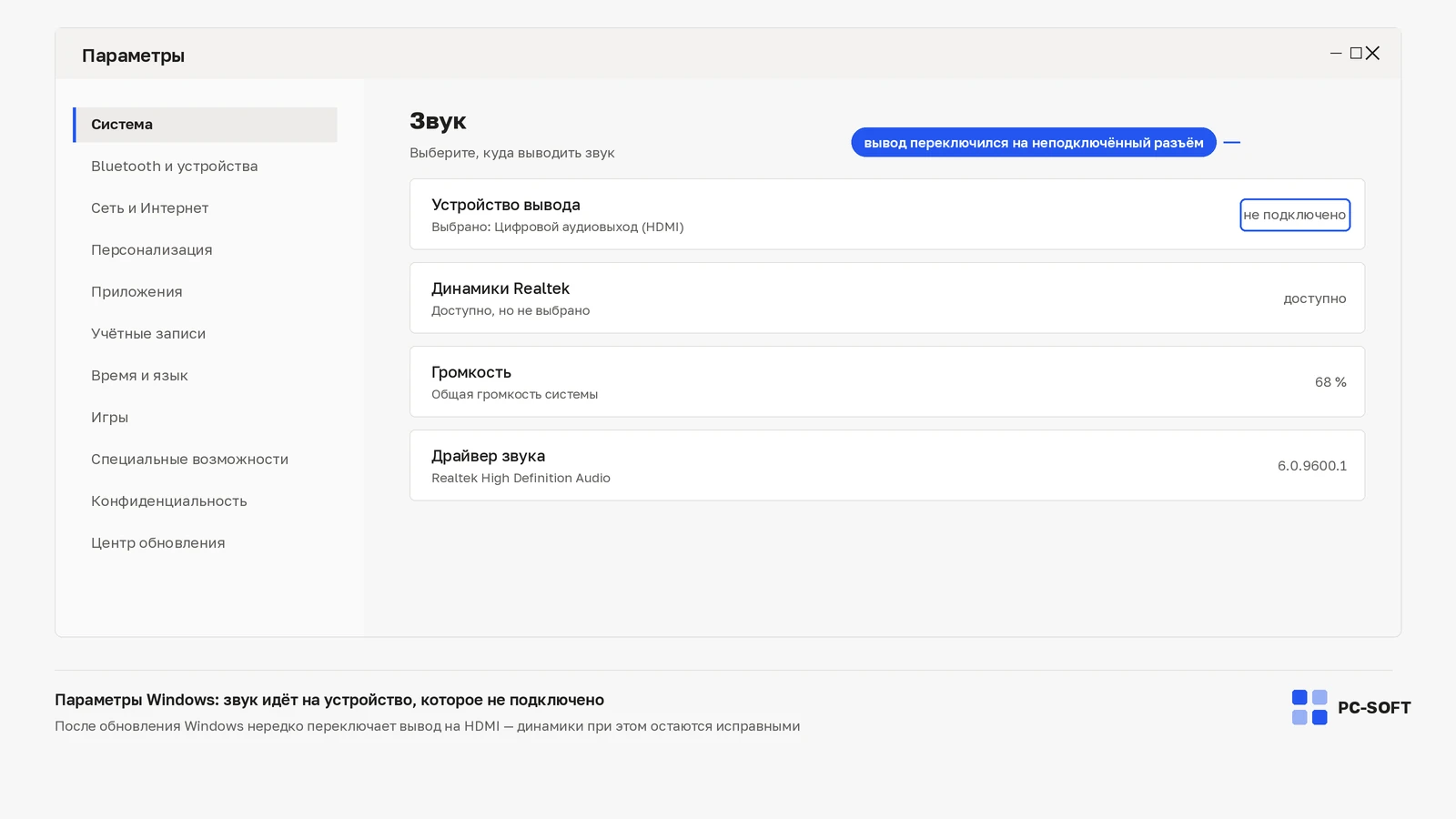This screenshot has height=819, width=1456.
Task: Click driver version 6.0.9600.1
Action: pos(1312,466)
